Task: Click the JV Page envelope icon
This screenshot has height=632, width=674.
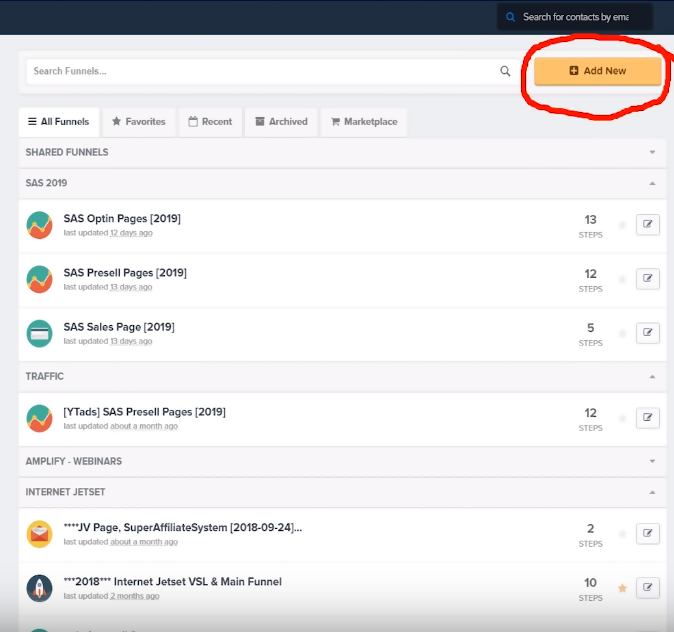Action: 40,534
